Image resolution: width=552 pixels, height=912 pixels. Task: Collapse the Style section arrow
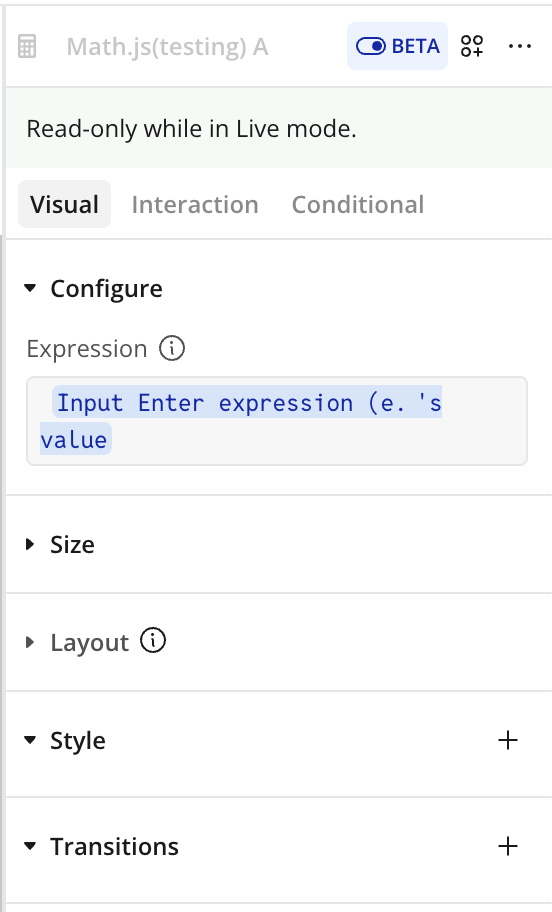point(30,740)
